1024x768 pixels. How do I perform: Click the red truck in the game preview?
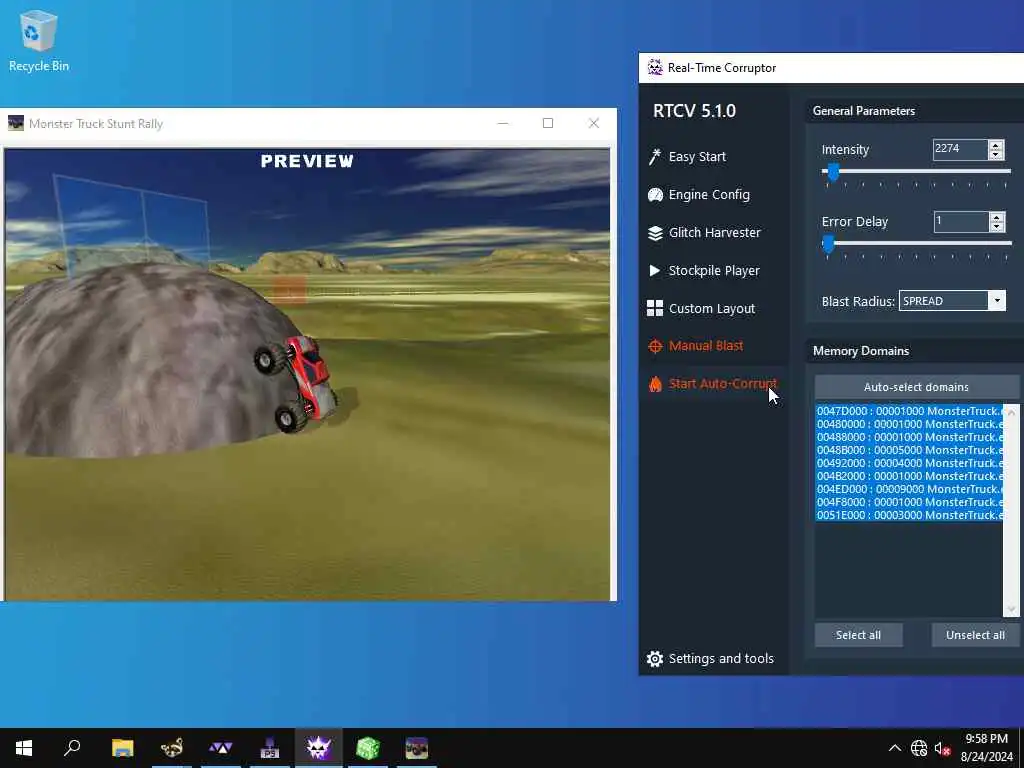[300, 382]
